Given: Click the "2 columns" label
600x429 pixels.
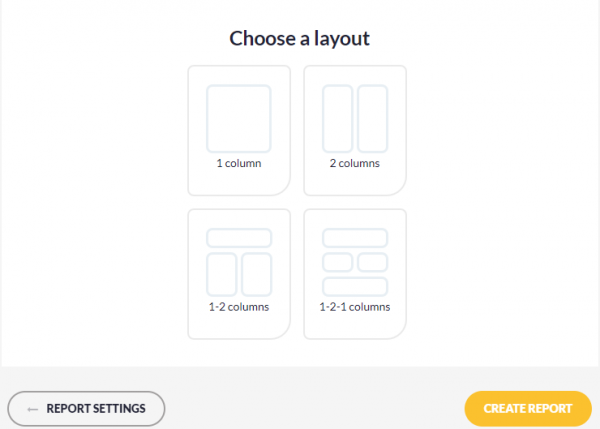Looking at the screenshot, I should (x=355, y=163).
